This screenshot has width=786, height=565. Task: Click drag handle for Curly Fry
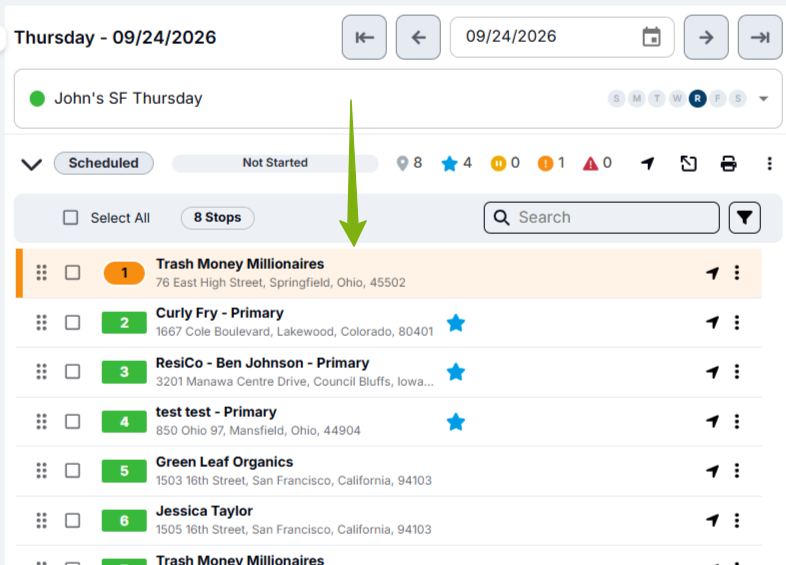[x=42, y=322]
